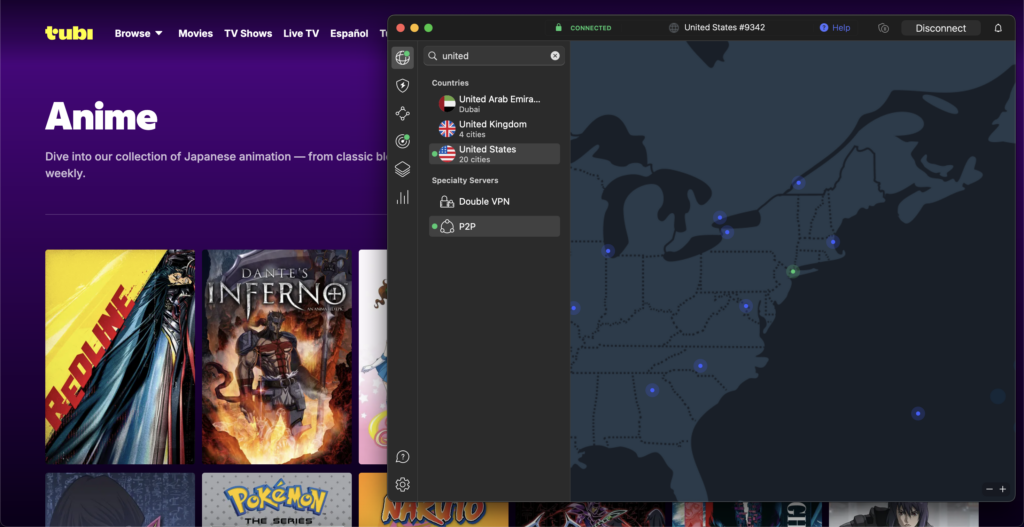1024x527 pixels.
Task: Click the Specialty Servers section heading
Action: pyautogui.click(x=465, y=180)
